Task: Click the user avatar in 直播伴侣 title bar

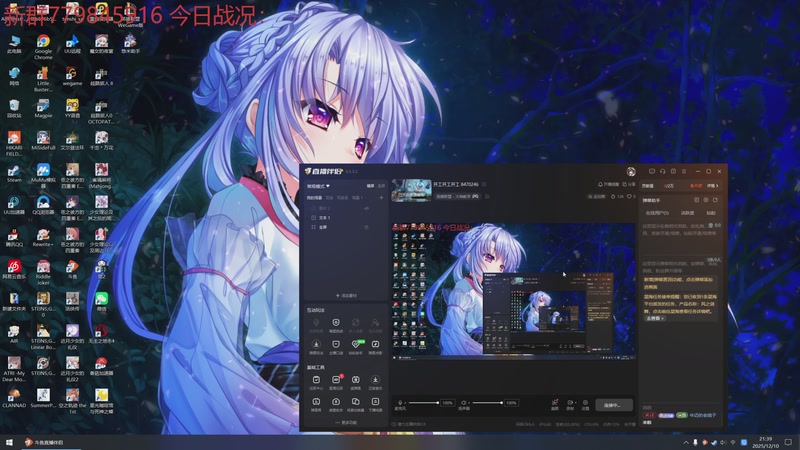Action: point(631,171)
